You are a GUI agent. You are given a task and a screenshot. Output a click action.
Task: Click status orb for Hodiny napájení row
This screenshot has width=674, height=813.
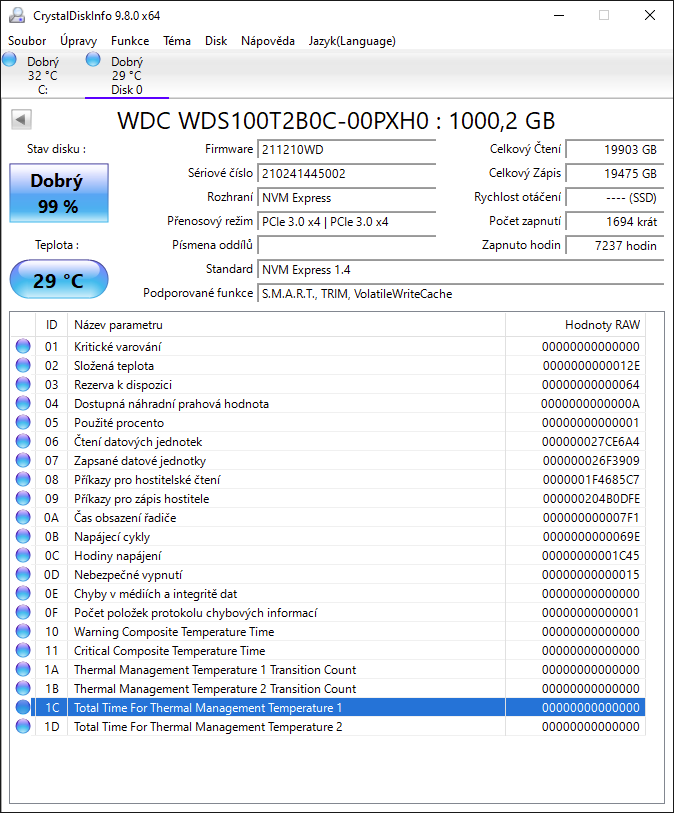(x=23, y=555)
